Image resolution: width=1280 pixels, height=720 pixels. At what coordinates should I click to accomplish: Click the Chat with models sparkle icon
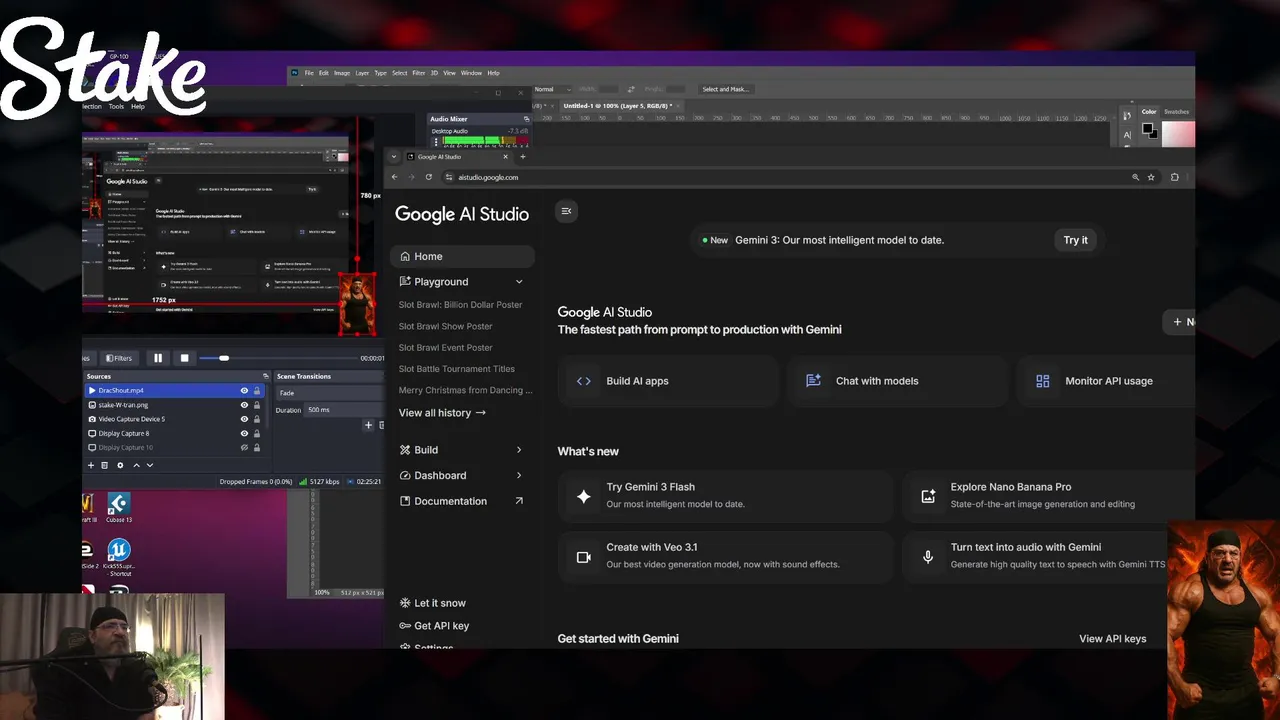pos(814,381)
